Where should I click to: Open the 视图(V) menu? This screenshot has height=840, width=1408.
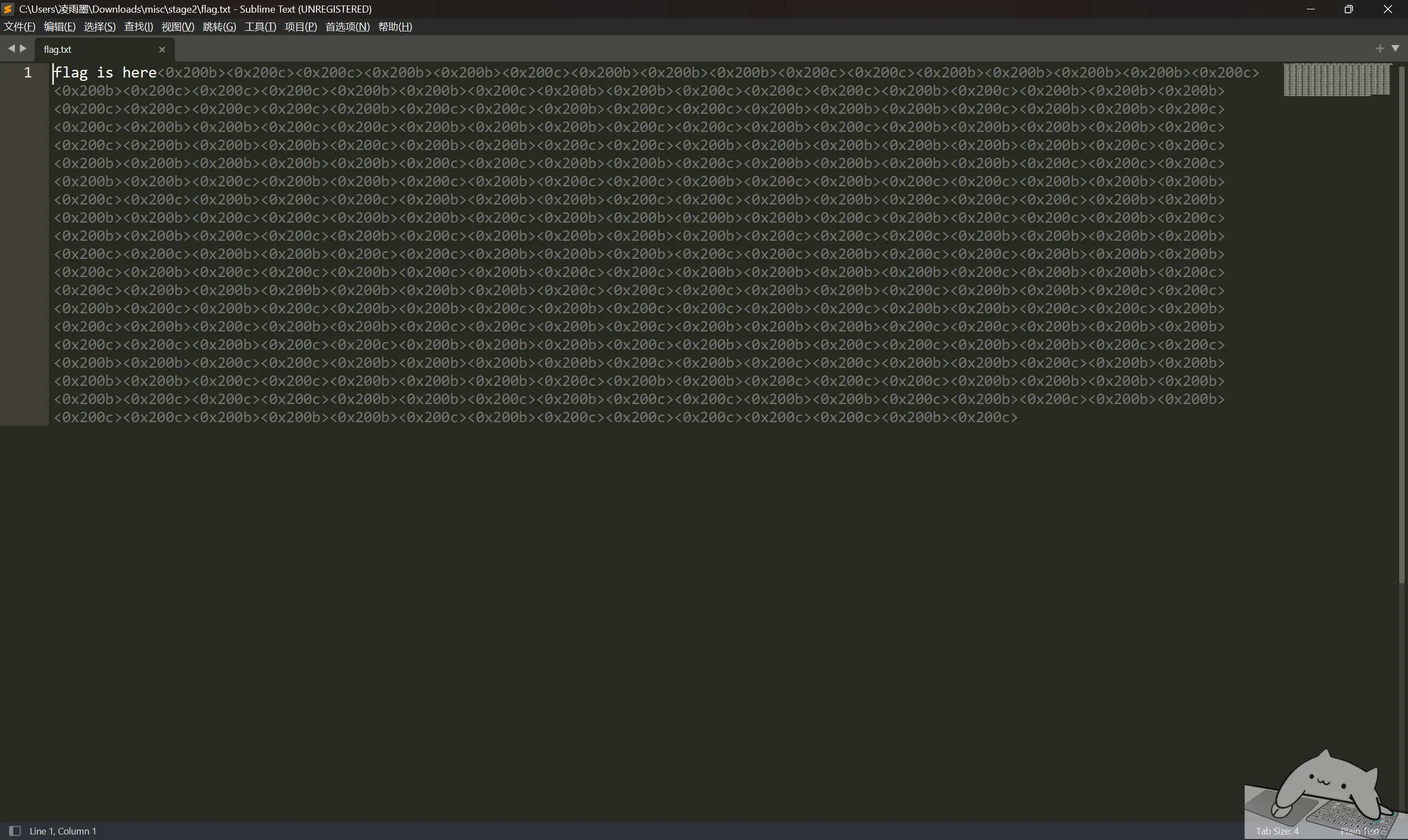tap(178, 26)
